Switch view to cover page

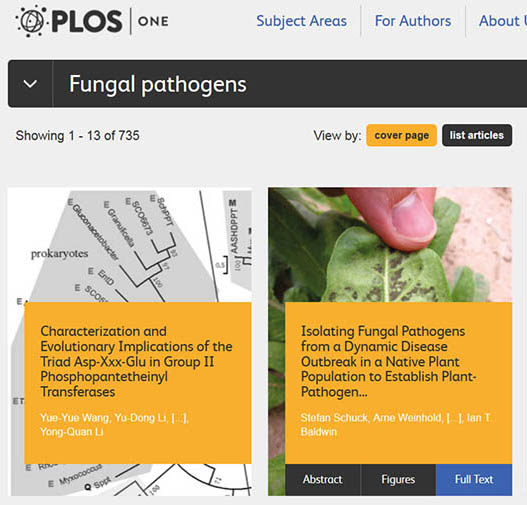point(402,135)
